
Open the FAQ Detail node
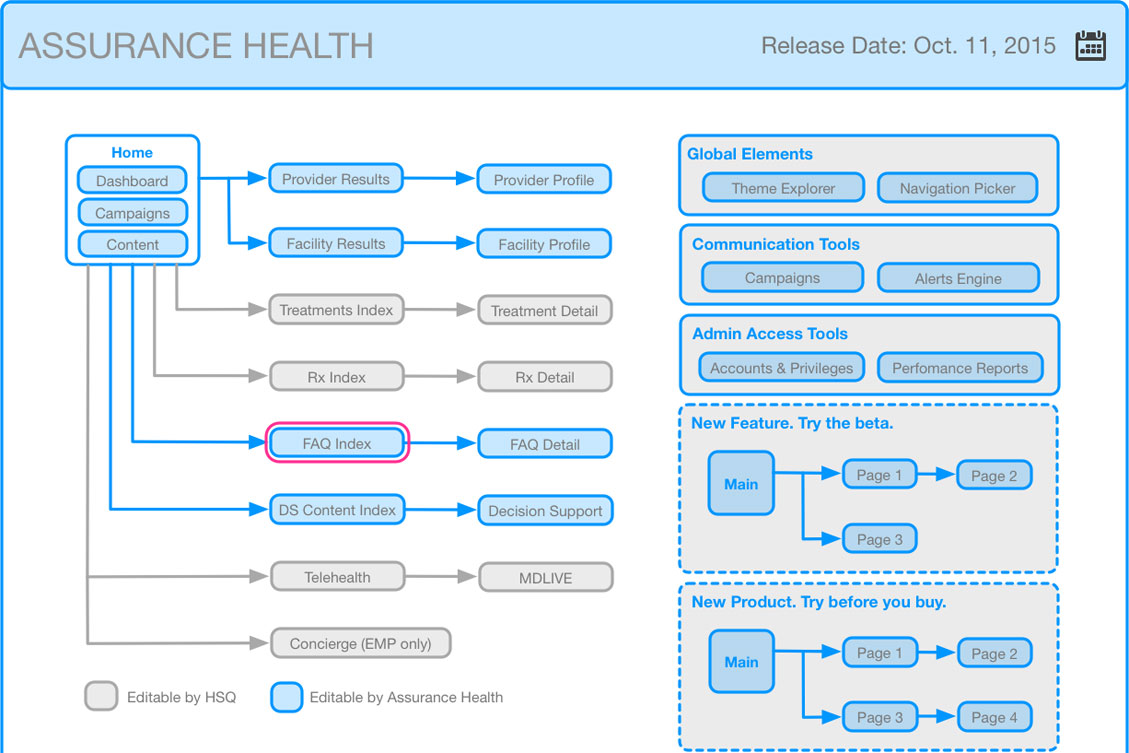click(x=545, y=444)
